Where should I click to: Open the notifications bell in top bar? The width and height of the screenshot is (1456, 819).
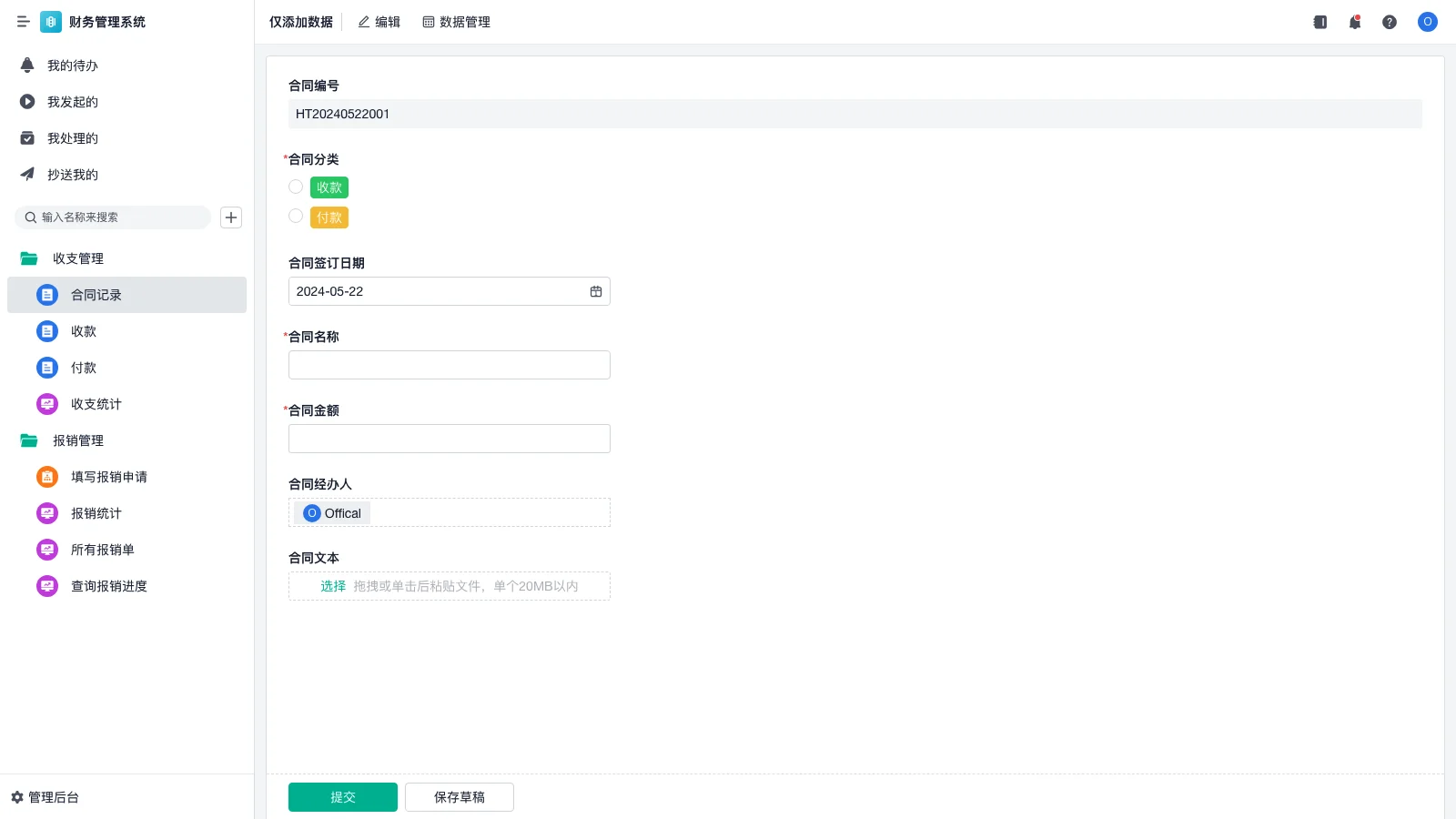(1355, 22)
